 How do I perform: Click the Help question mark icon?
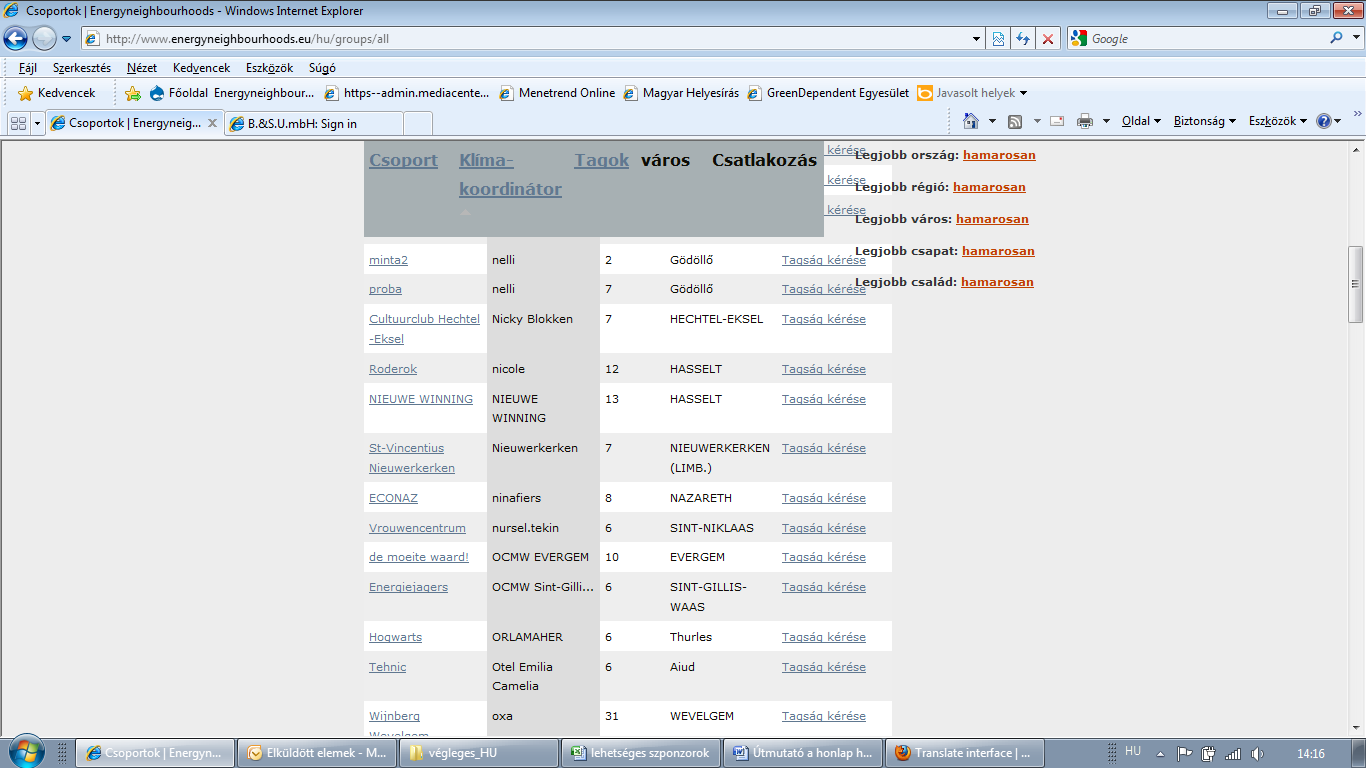1324,121
